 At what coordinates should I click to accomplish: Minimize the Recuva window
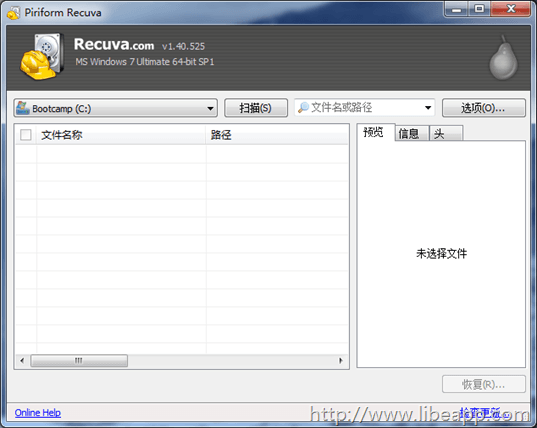pos(456,9)
